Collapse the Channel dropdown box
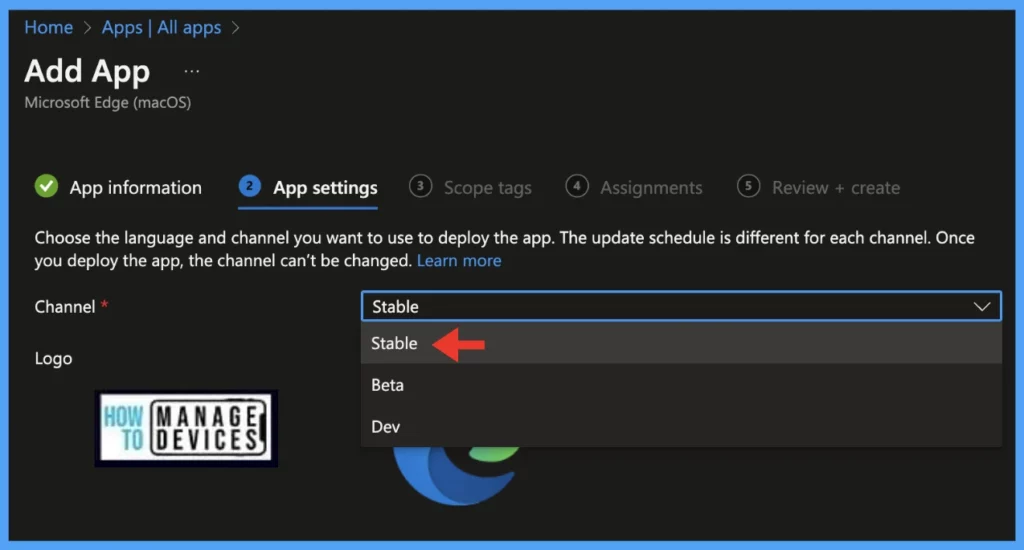The image size is (1024, 550). click(680, 306)
